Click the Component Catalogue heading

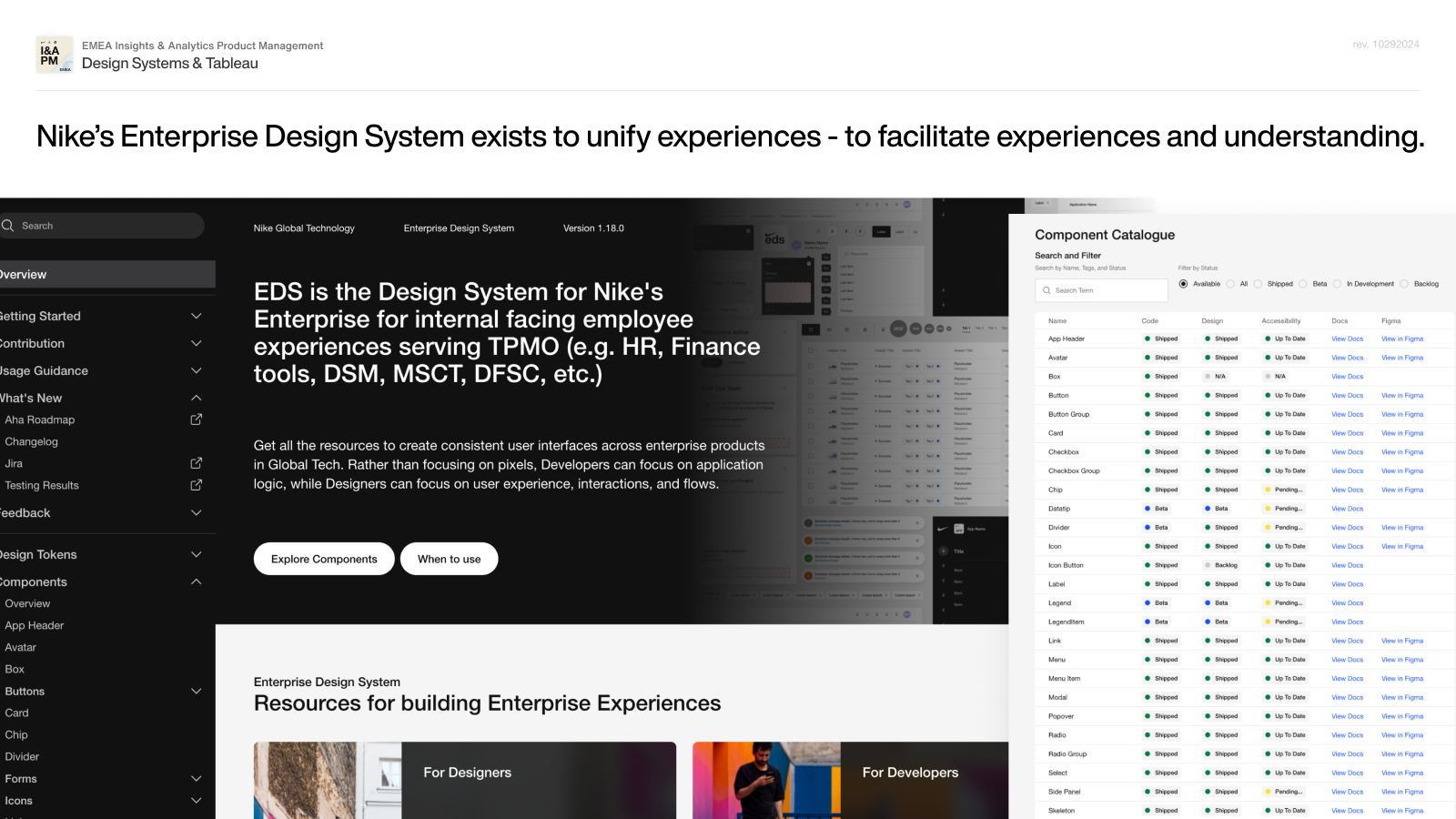pos(1105,235)
